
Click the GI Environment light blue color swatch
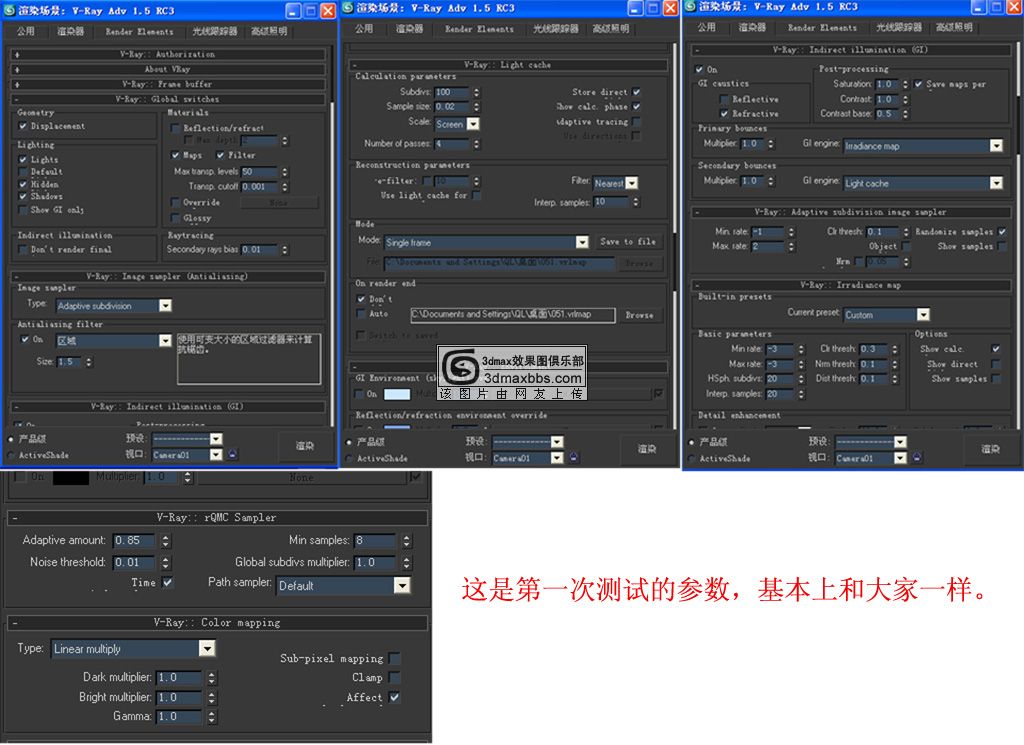(x=397, y=394)
